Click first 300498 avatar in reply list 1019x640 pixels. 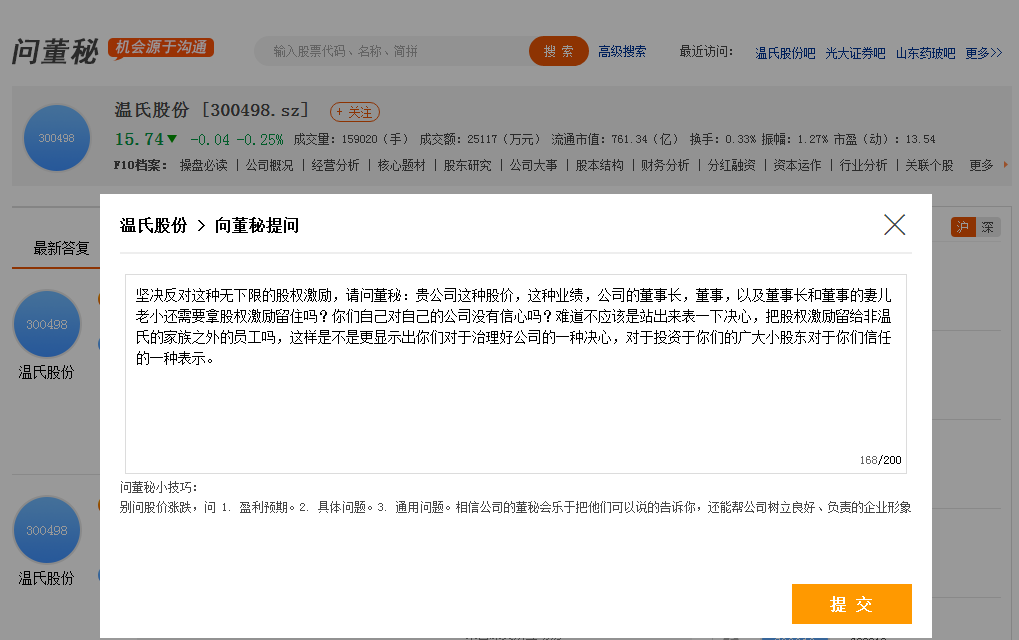pyautogui.click(x=47, y=324)
